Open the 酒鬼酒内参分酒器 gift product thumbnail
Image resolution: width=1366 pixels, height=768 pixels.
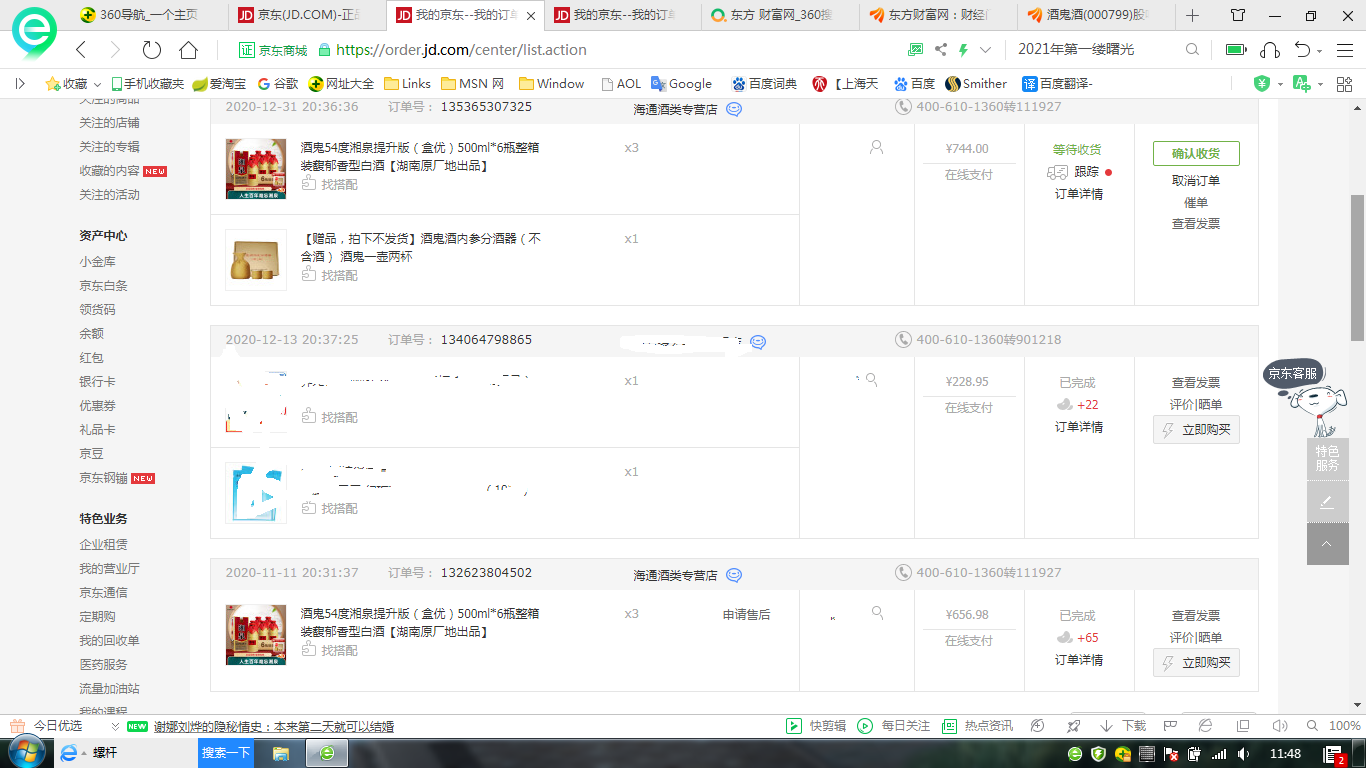pyautogui.click(x=256, y=260)
